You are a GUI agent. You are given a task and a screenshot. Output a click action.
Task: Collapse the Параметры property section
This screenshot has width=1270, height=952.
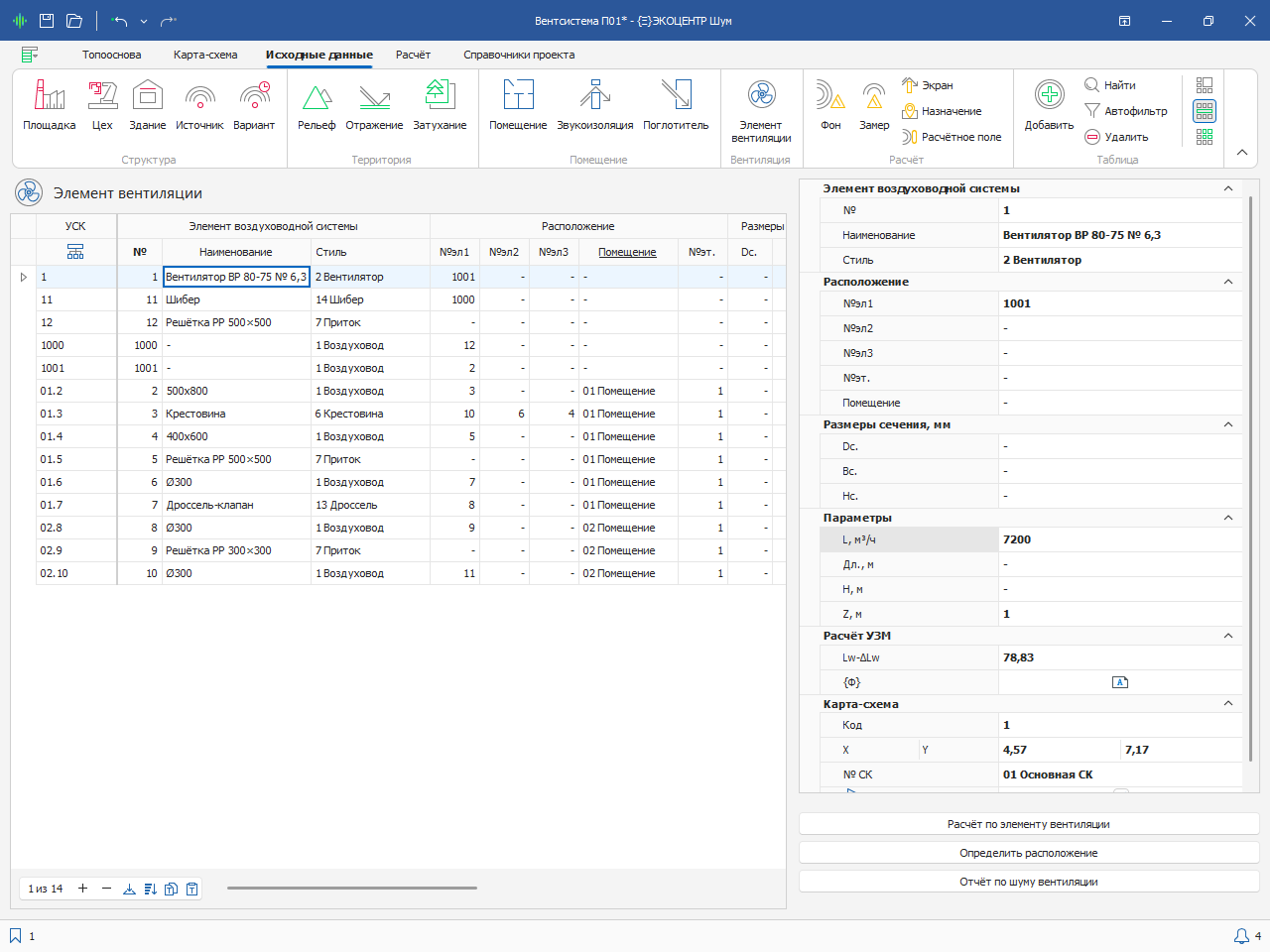tap(1227, 518)
